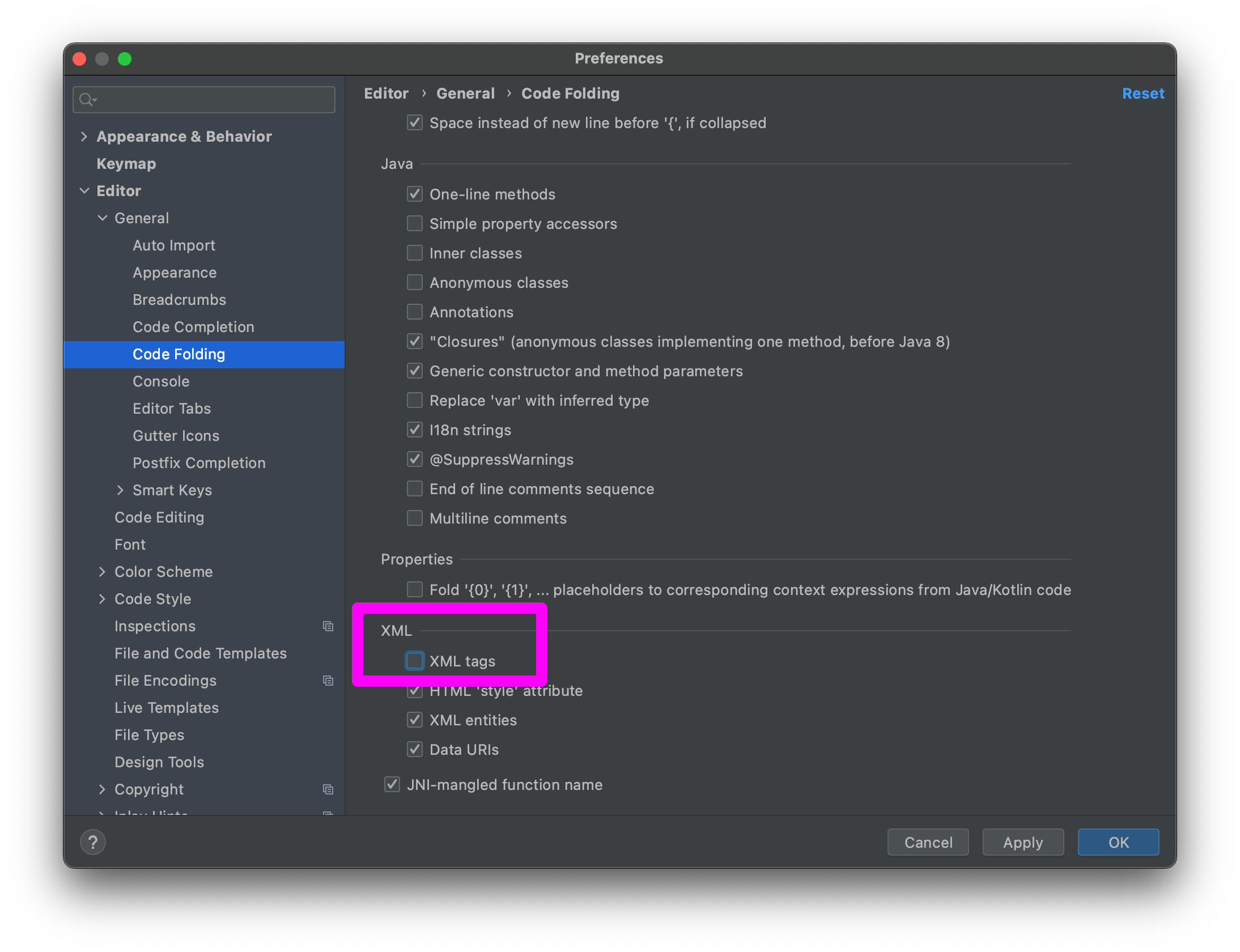
Task: Click the Apply button
Action: [1023, 843]
